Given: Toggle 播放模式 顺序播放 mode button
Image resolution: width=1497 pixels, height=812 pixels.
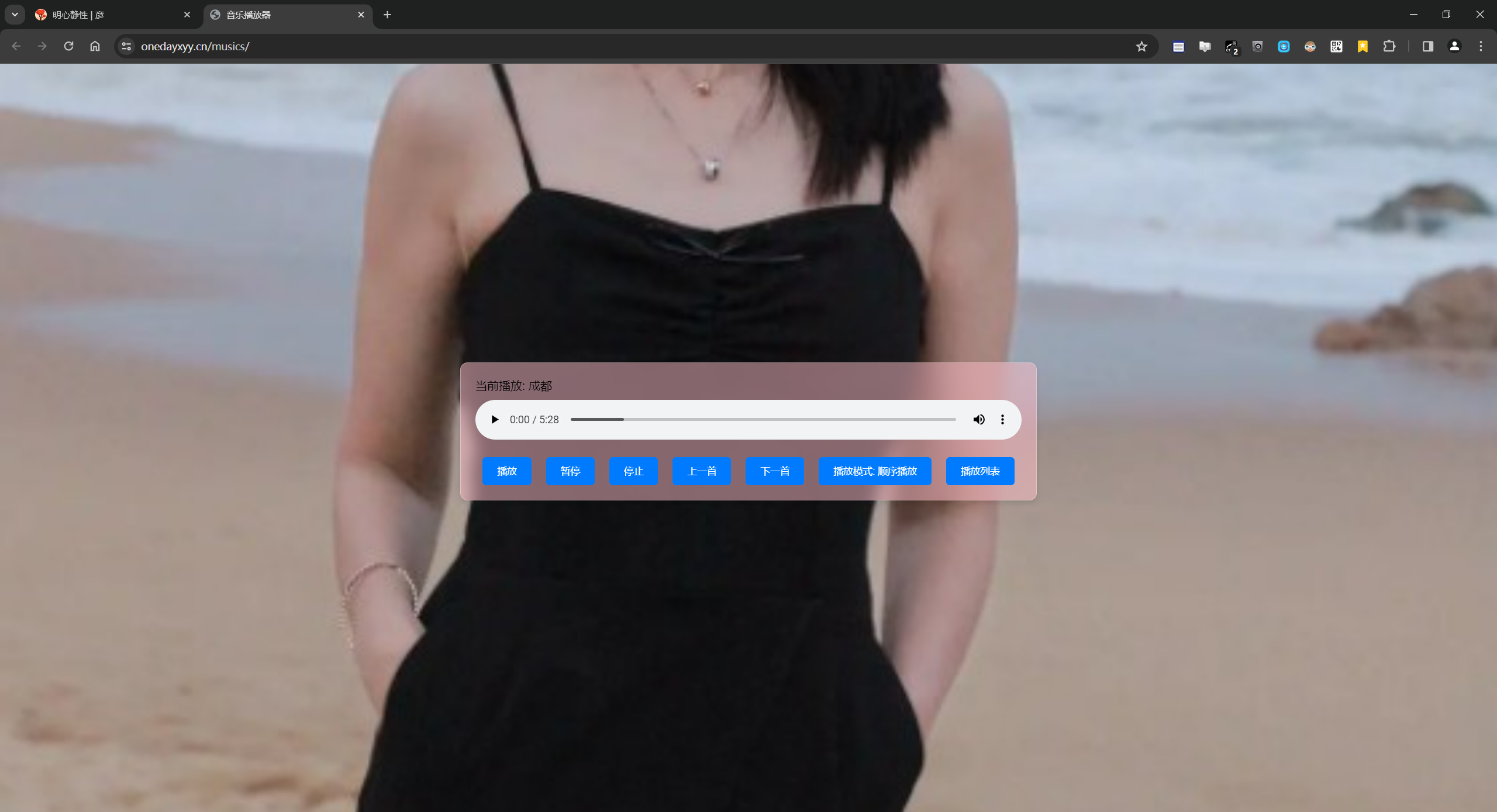Looking at the screenshot, I should [874, 471].
